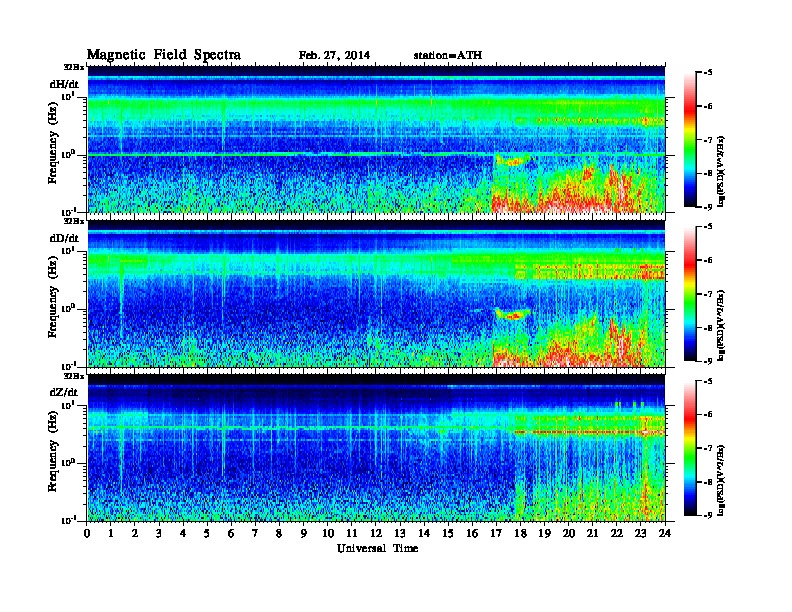Click hour 8 on Universal Time axis
Screen dimensions: 792x612
tap(279, 533)
